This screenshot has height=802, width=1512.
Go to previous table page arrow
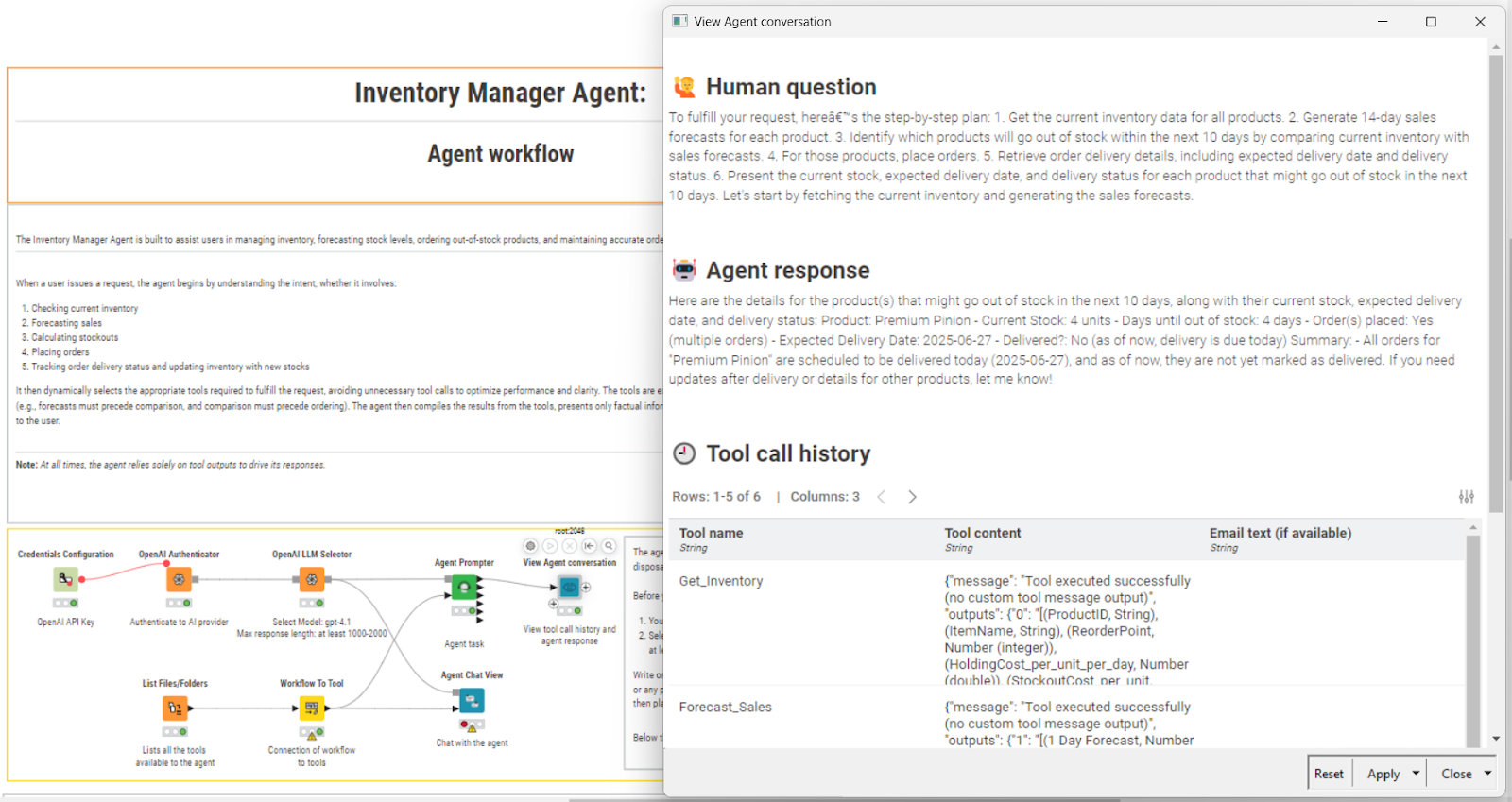[x=881, y=497]
